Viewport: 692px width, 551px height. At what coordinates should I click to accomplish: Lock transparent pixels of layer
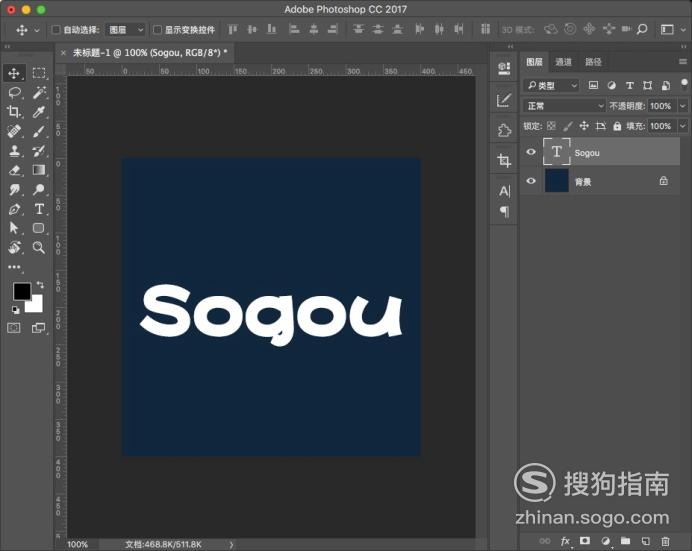pyautogui.click(x=551, y=126)
